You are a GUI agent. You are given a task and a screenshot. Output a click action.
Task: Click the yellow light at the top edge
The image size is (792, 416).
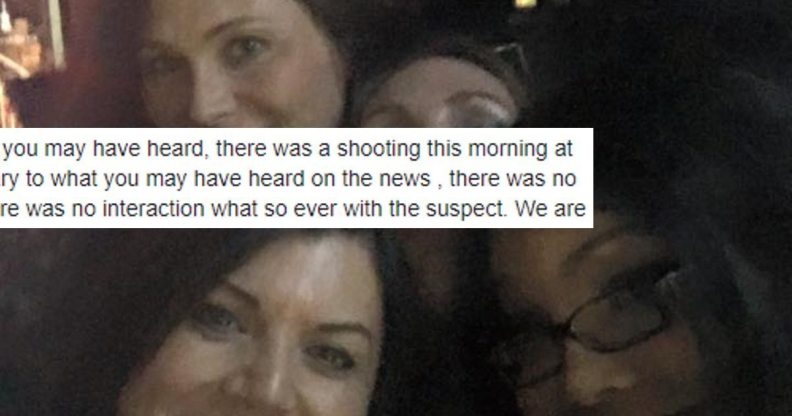[525, 4]
